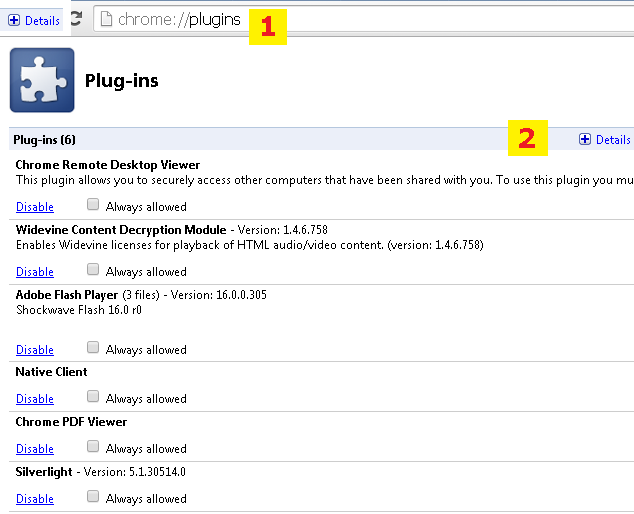Check Always allowed for Native Client
Image resolution: width=634 pixels, height=514 pixels.
pyautogui.click(x=93, y=396)
